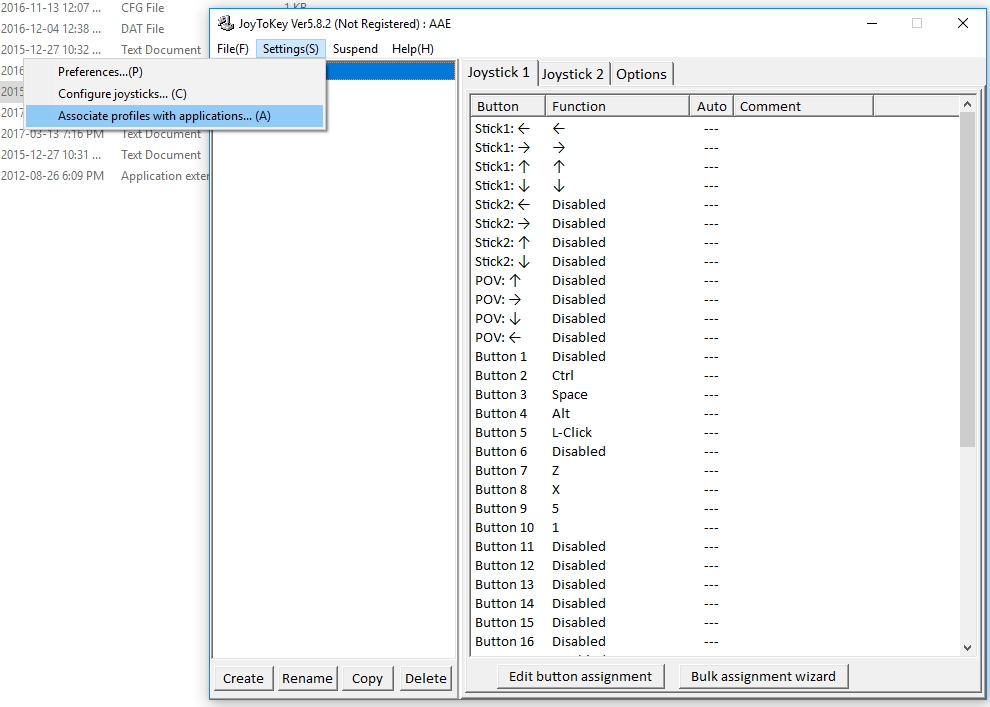Image resolution: width=990 pixels, height=707 pixels.
Task: Select Button 7 mapped to Z
Action: (x=715, y=470)
